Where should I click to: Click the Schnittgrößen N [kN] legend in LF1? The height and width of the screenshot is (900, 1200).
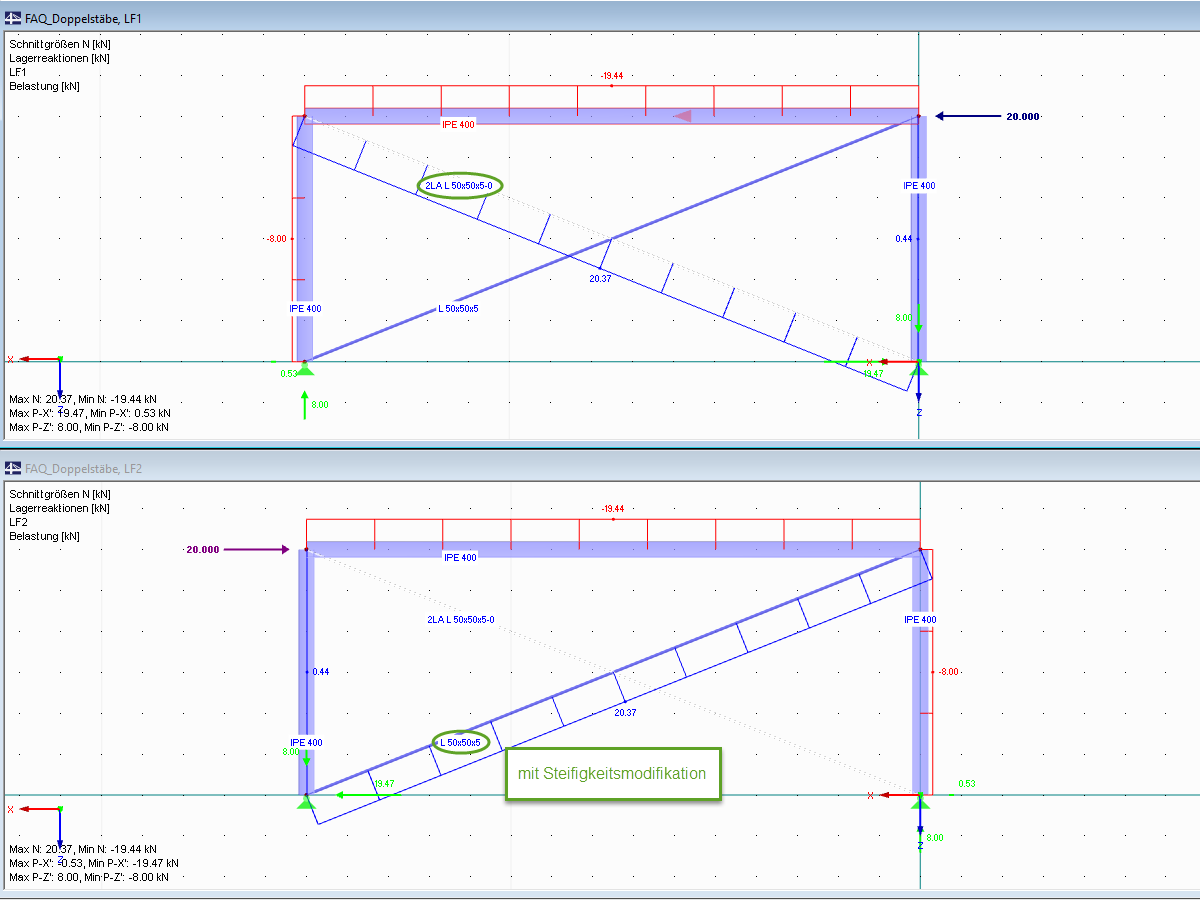[x=60, y=44]
